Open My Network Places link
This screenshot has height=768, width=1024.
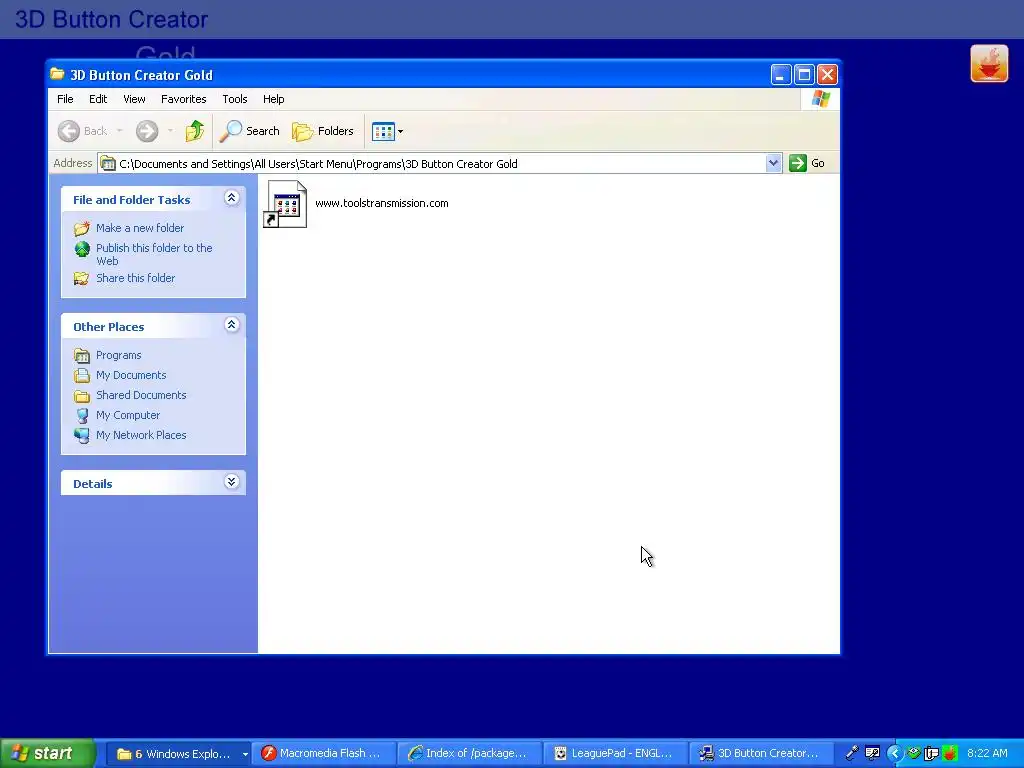click(x=141, y=435)
